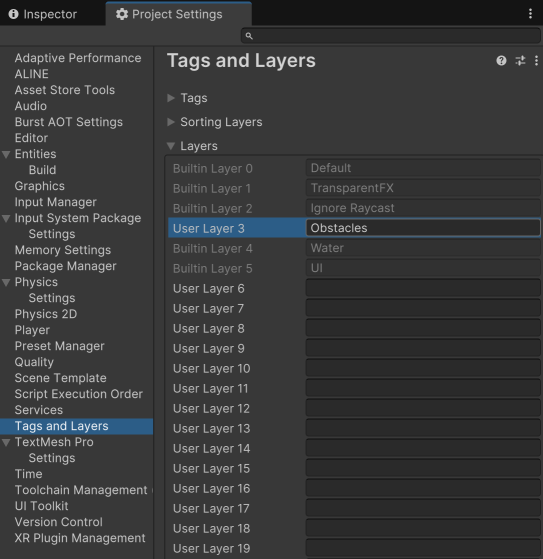The width and height of the screenshot is (543, 559).
Task: Collapse the Physics tree arrow
Action: coord(6,282)
